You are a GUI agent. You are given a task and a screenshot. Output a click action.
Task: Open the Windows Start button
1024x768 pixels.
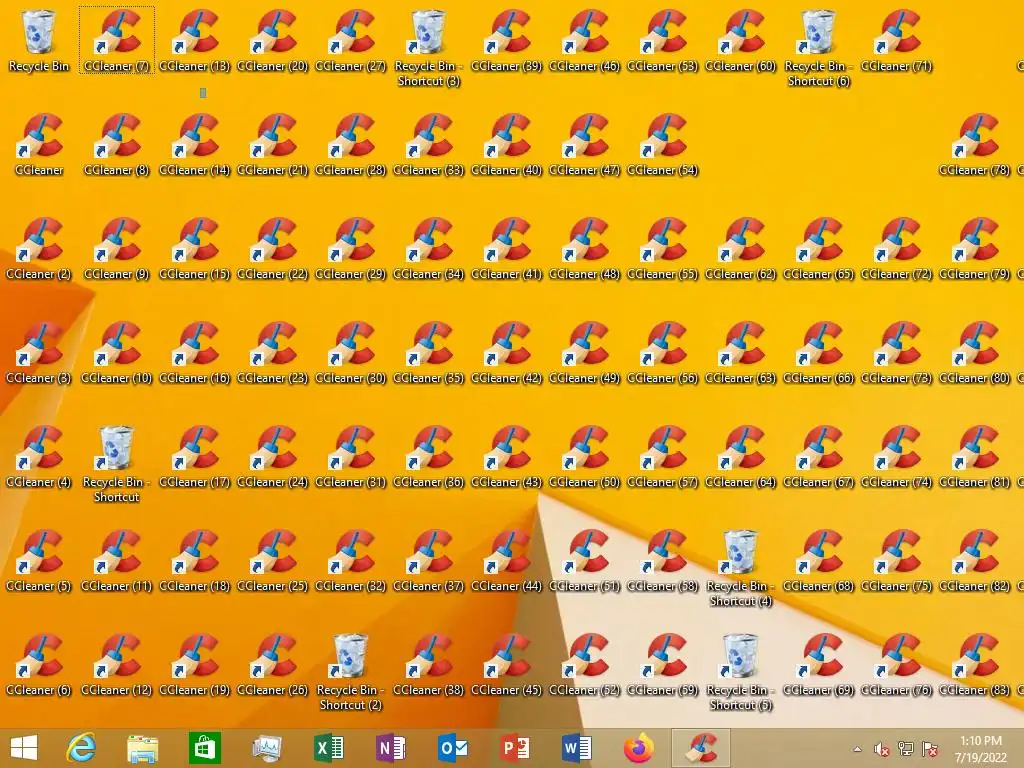click(24, 748)
